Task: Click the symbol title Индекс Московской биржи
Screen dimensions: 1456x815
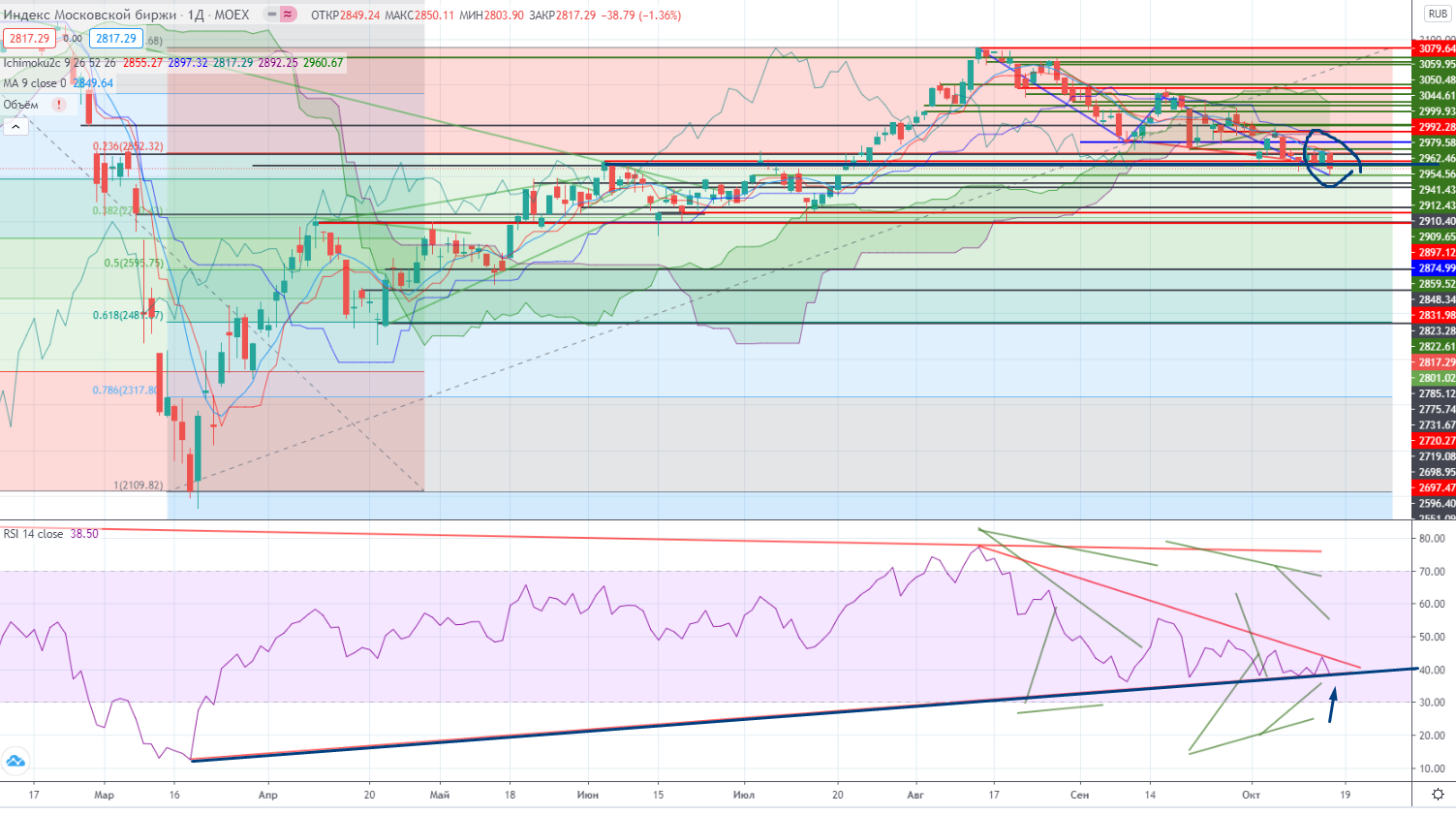Action: (x=90, y=16)
